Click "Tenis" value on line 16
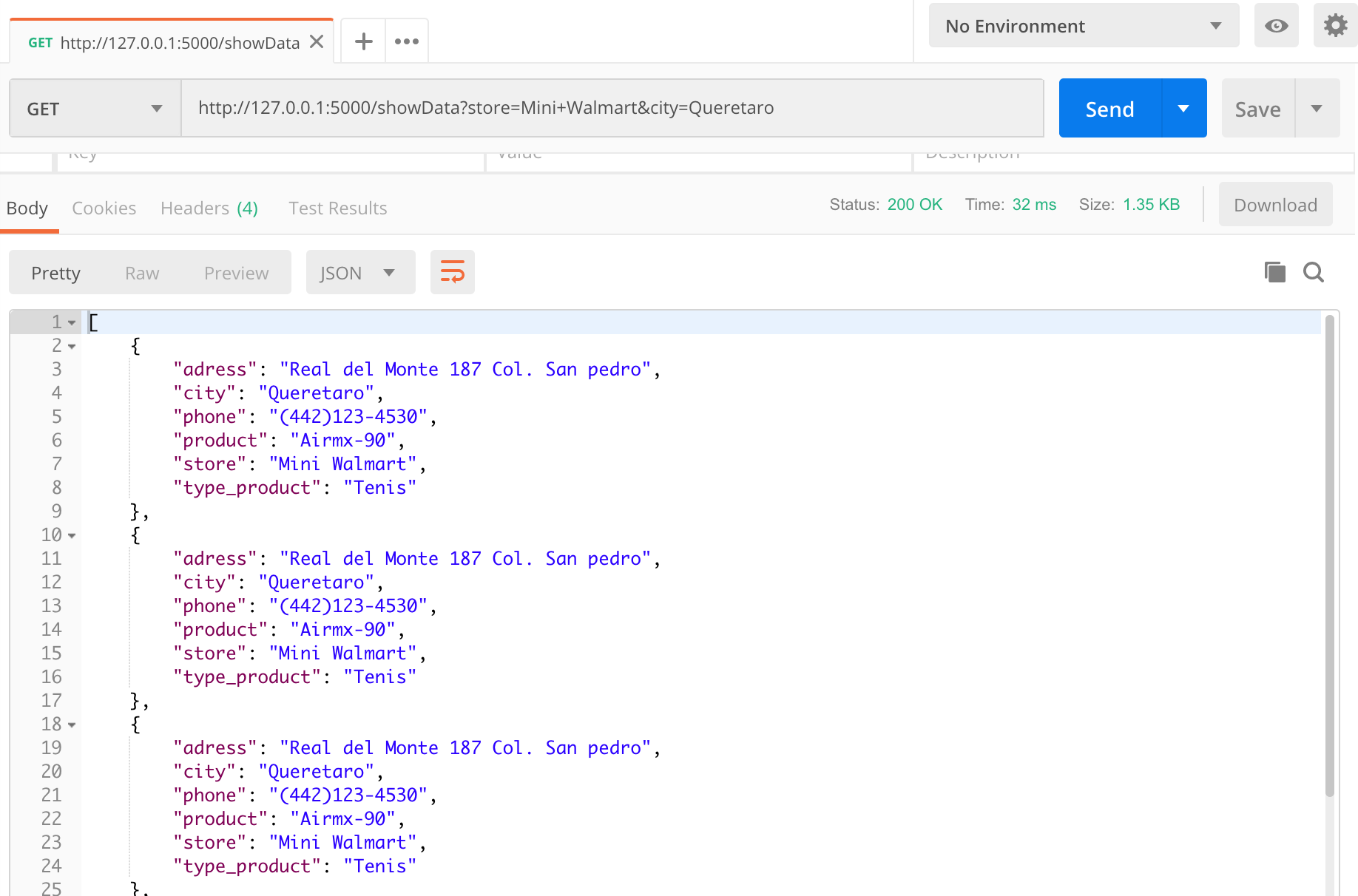Screen dimensions: 1358x896 [x=380, y=677]
